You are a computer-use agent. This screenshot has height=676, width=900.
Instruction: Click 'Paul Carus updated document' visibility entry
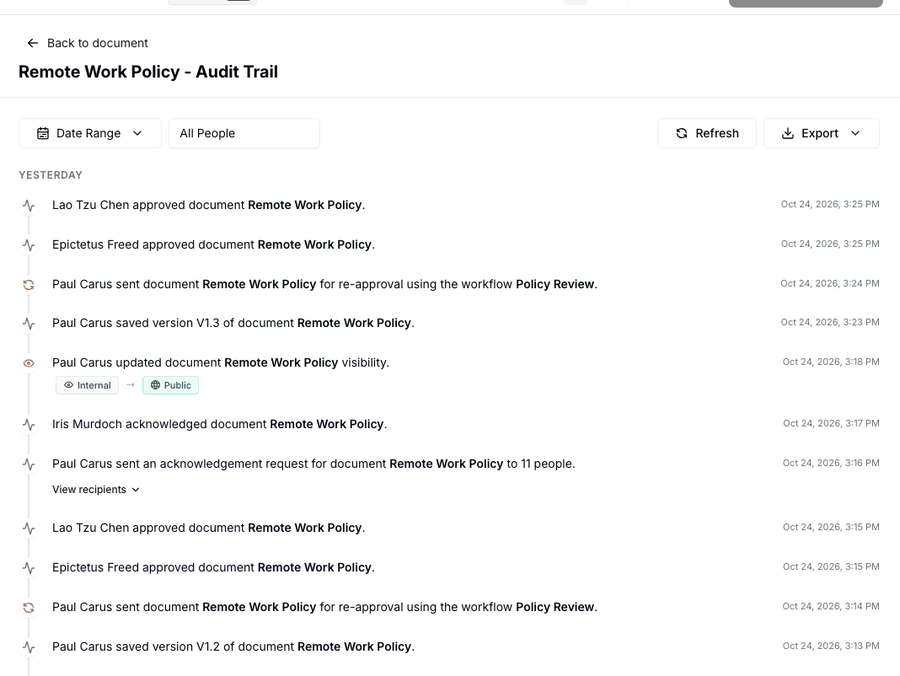(220, 363)
